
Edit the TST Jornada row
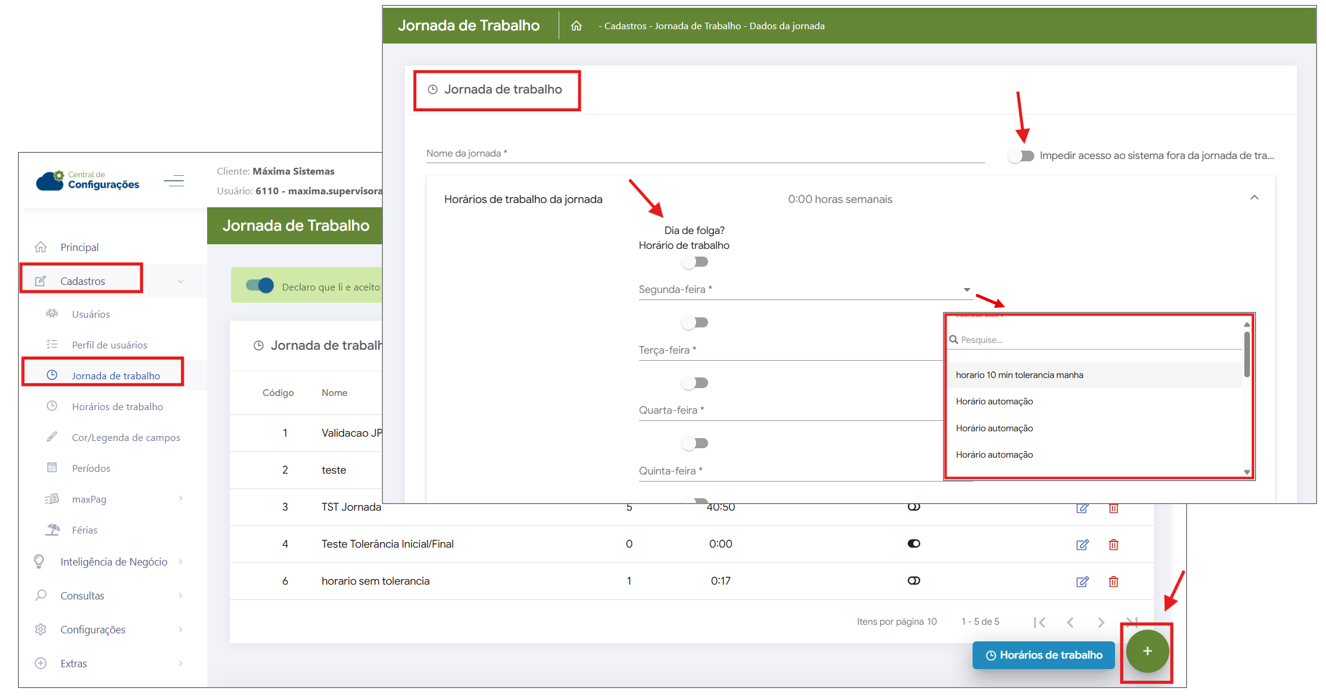pos(1082,508)
